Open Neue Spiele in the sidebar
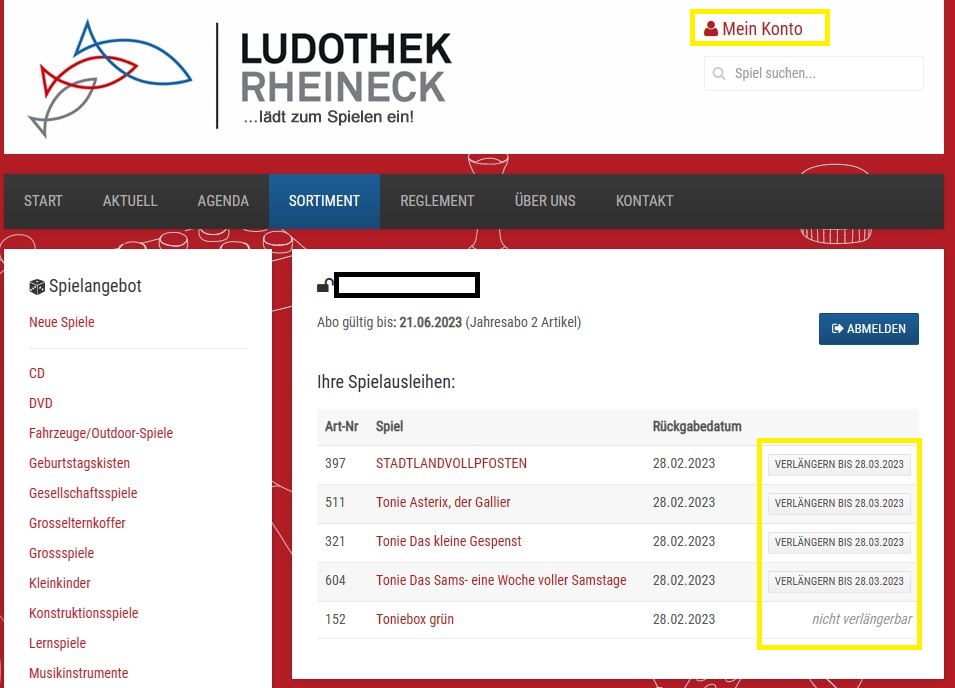The image size is (955, 688). [62, 322]
